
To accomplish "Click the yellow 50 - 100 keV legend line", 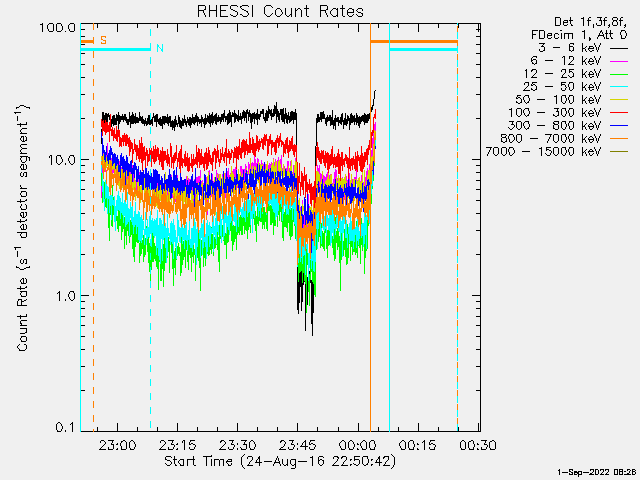I will point(619,100).
